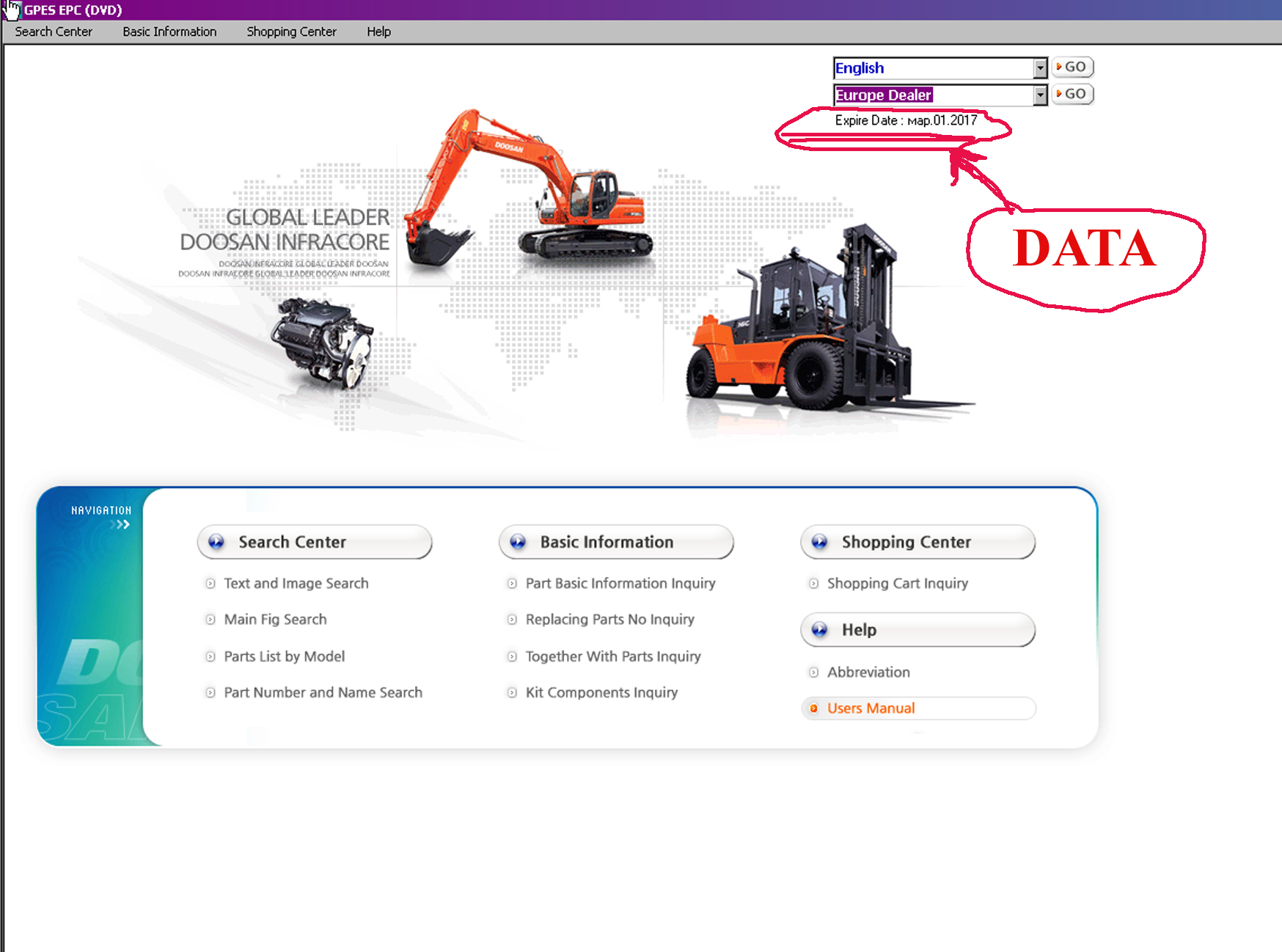This screenshot has height=952, width=1282.
Task: Expand the Europe Dealer dropdown
Action: click(1040, 95)
